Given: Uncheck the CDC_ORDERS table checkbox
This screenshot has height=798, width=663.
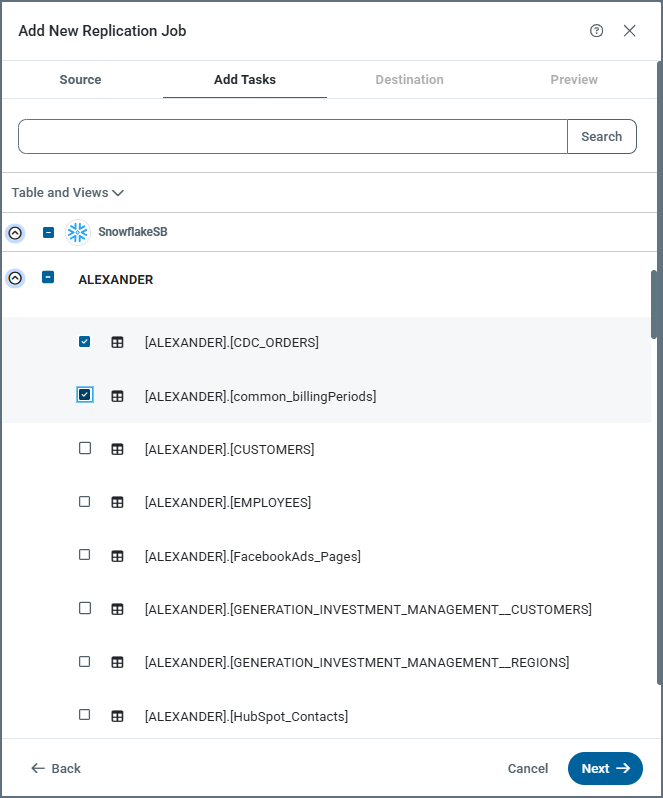Looking at the screenshot, I should tap(85, 342).
